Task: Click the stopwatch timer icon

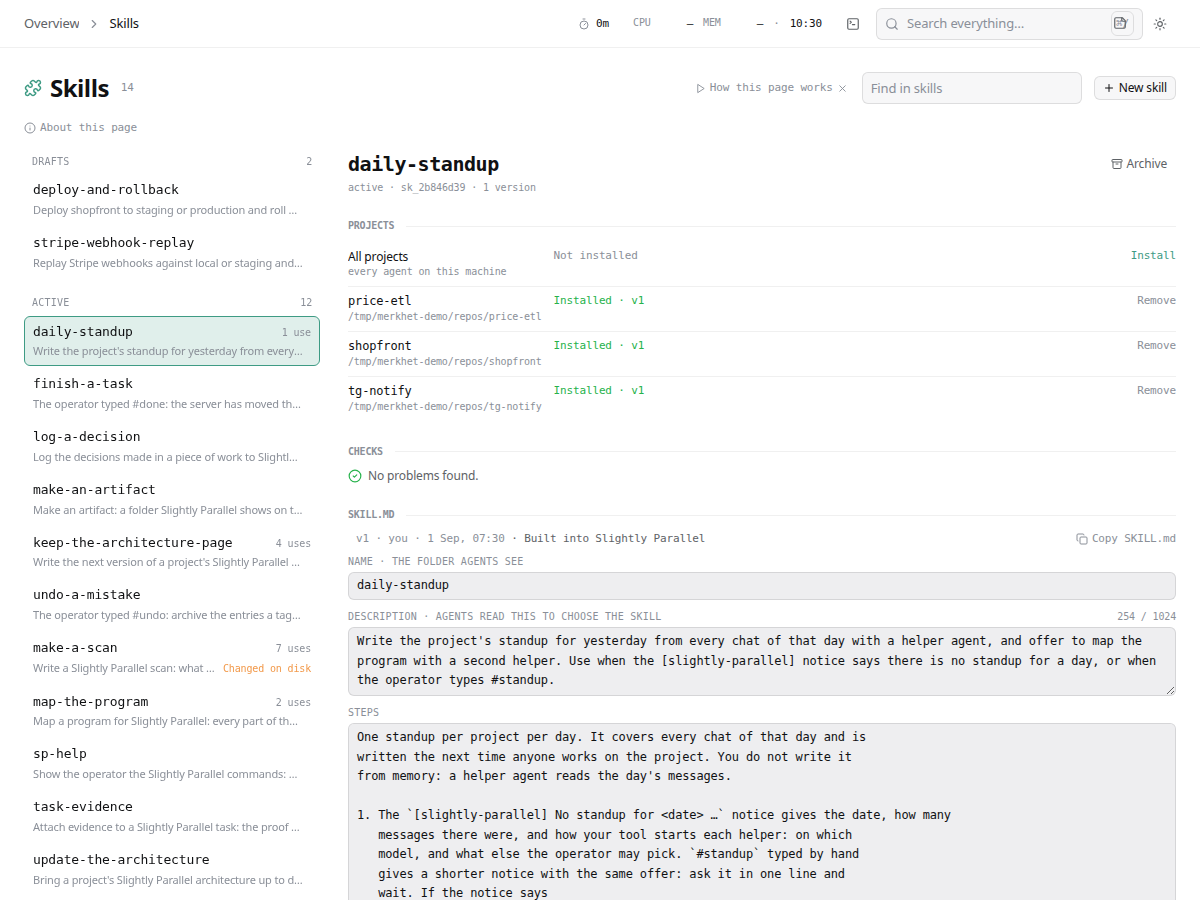Action: coord(584,24)
